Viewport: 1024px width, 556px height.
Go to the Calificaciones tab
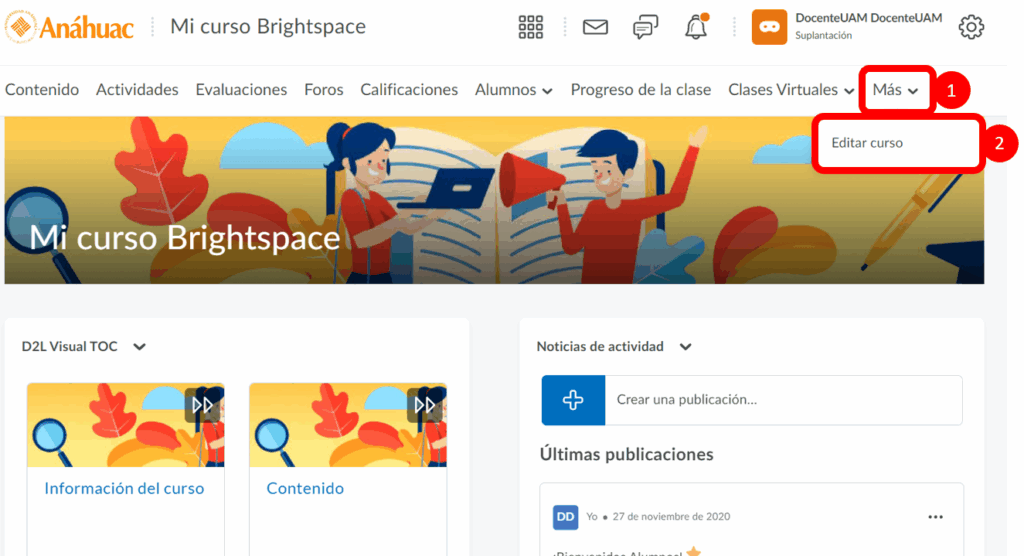[x=409, y=90]
